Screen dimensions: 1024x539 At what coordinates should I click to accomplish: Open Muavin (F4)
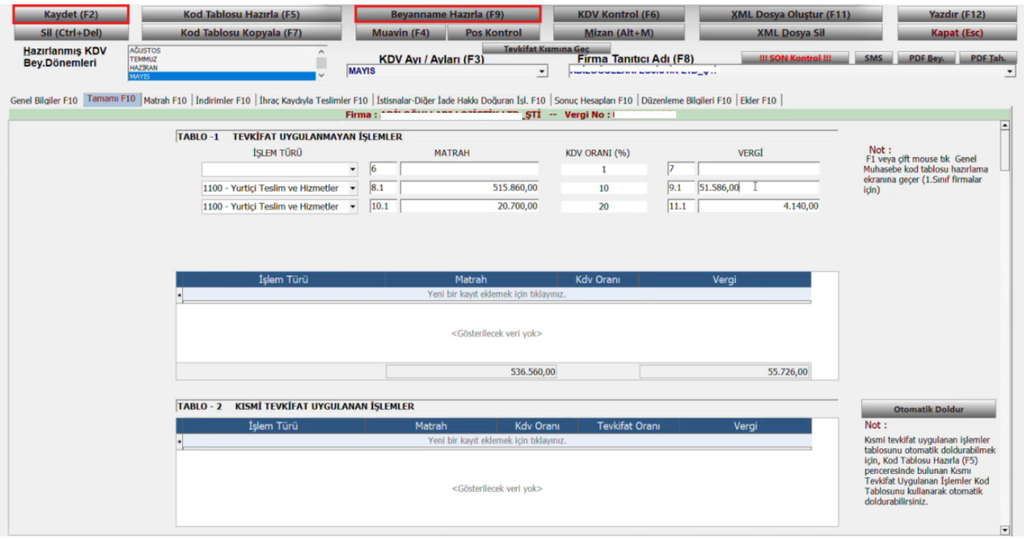click(x=400, y=33)
